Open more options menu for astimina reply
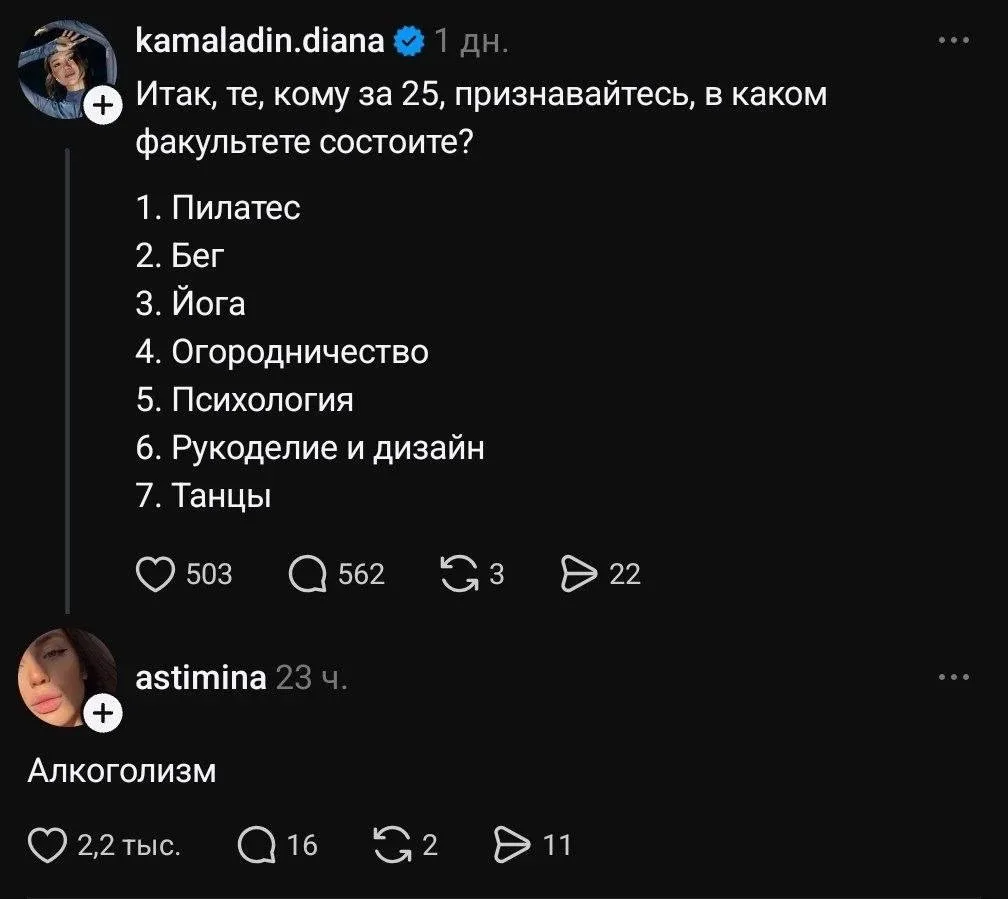This screenshot has width=1008, height=899. [x=955, y=677]
